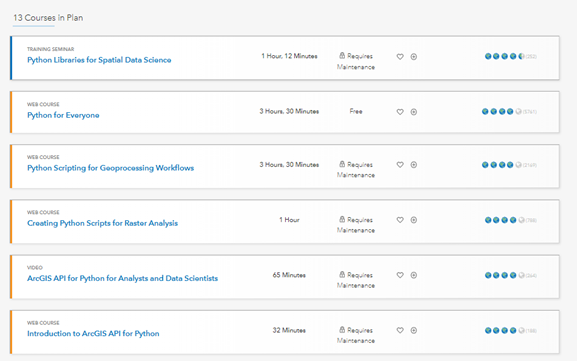577x361 pixels.
Task: Click globe rating for Raster Analysis course
Action: click(x=505, y=220)
